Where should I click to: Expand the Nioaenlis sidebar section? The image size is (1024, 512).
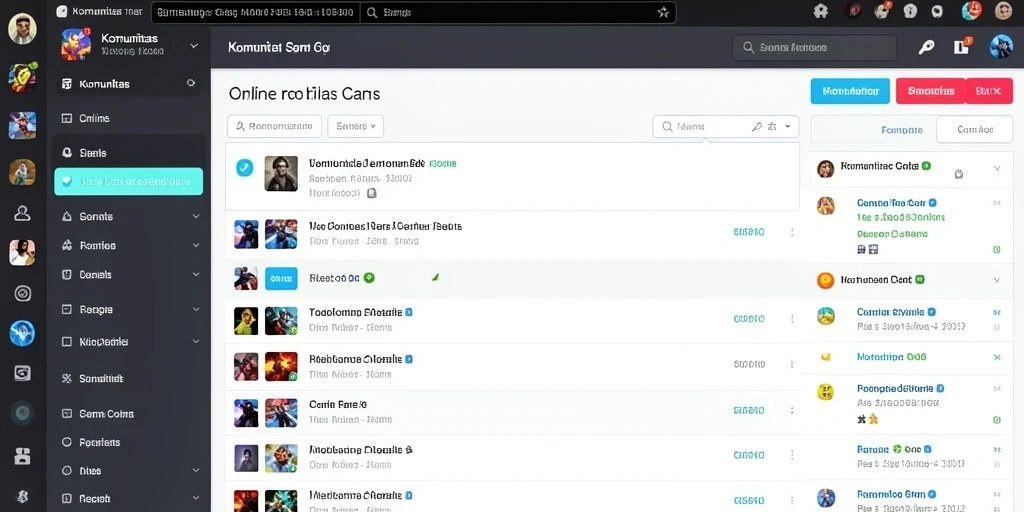(196, 342)
